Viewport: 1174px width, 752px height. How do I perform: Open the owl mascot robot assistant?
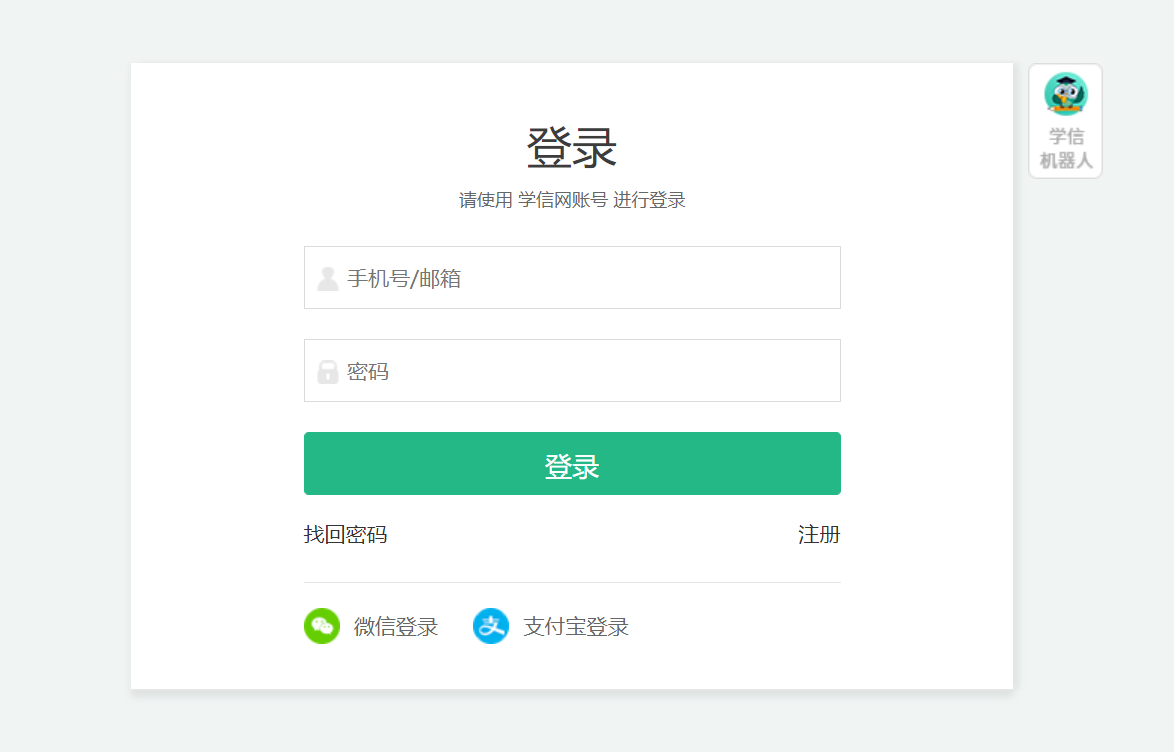pos(1065,94)
